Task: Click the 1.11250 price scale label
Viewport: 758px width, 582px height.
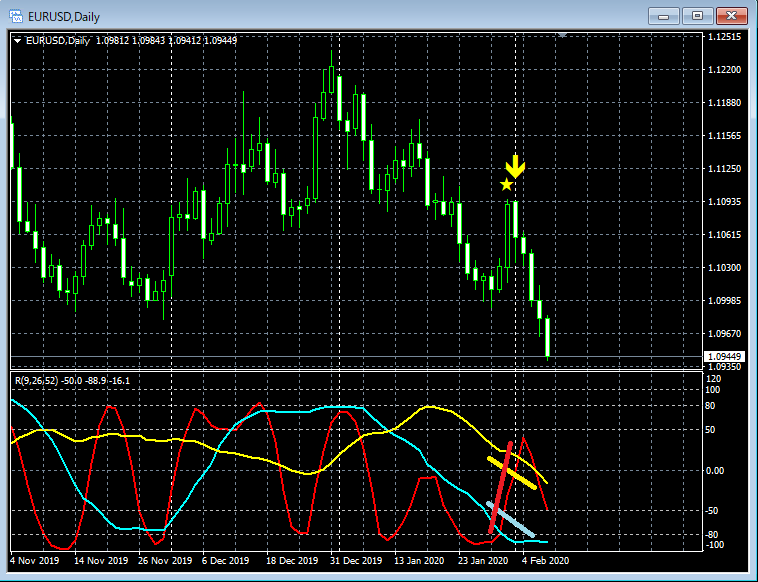Action: pyautogui.click(x=724, y=169)
